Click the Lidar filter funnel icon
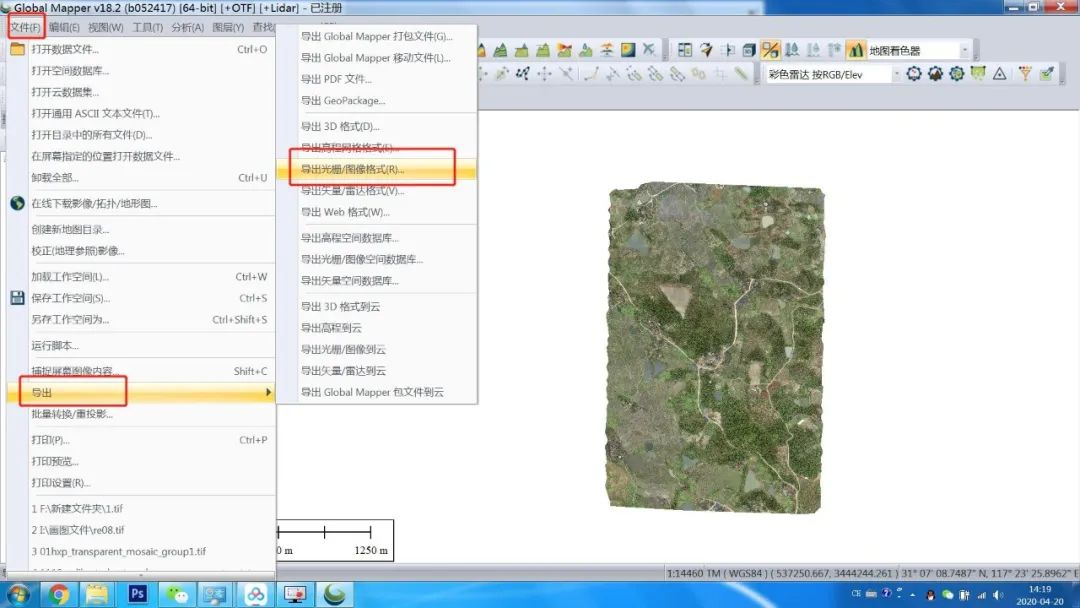This screenshot has height=608, width=1080. [1024, 71]
